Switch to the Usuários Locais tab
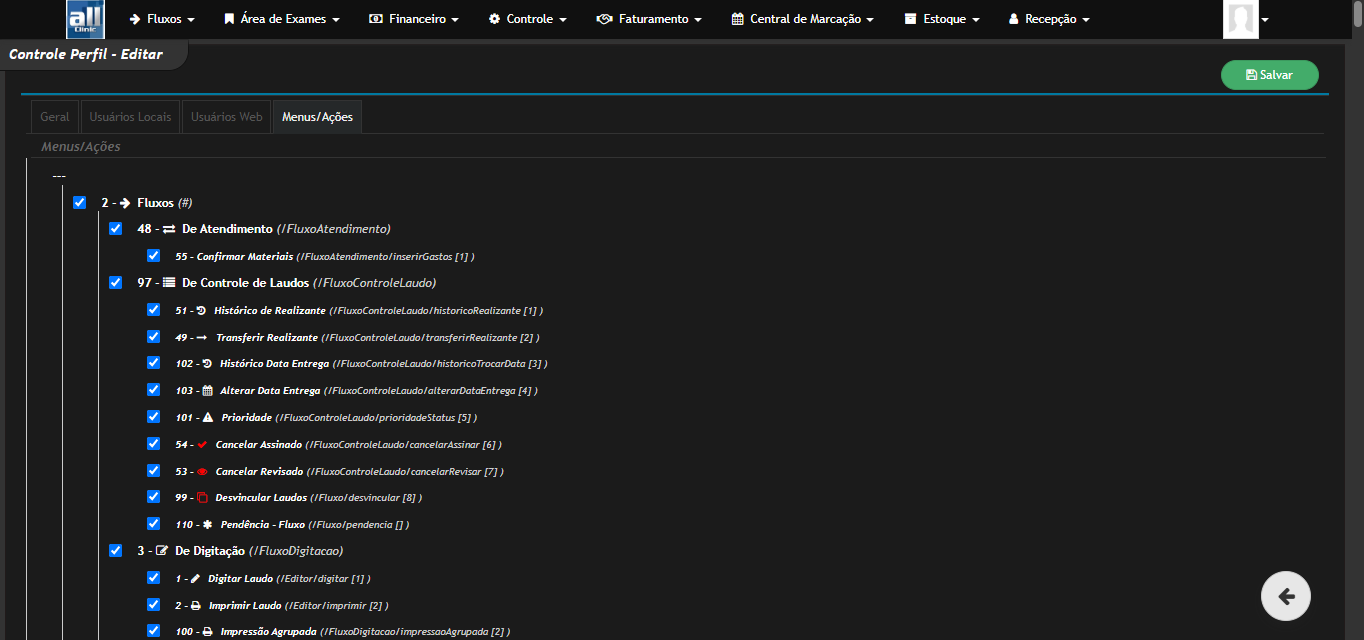 pyautogui.click(x=130, y=117)
